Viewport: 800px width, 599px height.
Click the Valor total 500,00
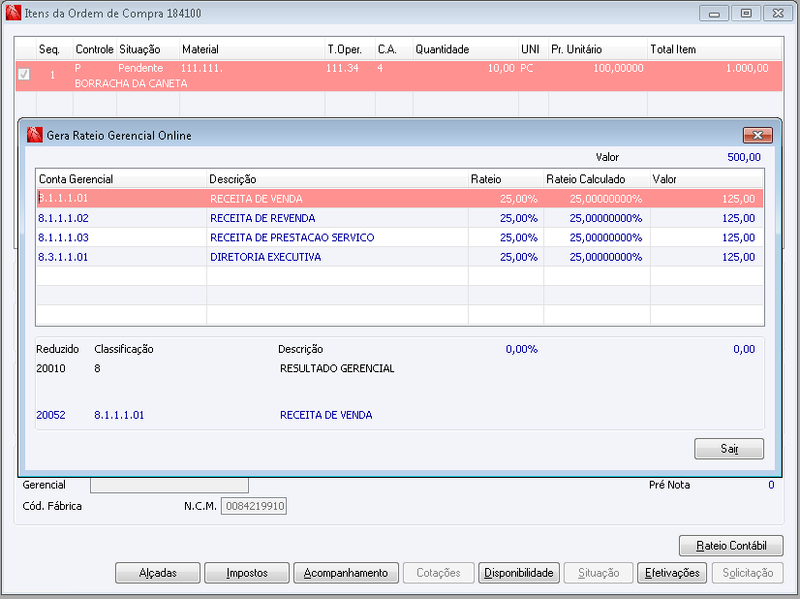coord(743,157)
